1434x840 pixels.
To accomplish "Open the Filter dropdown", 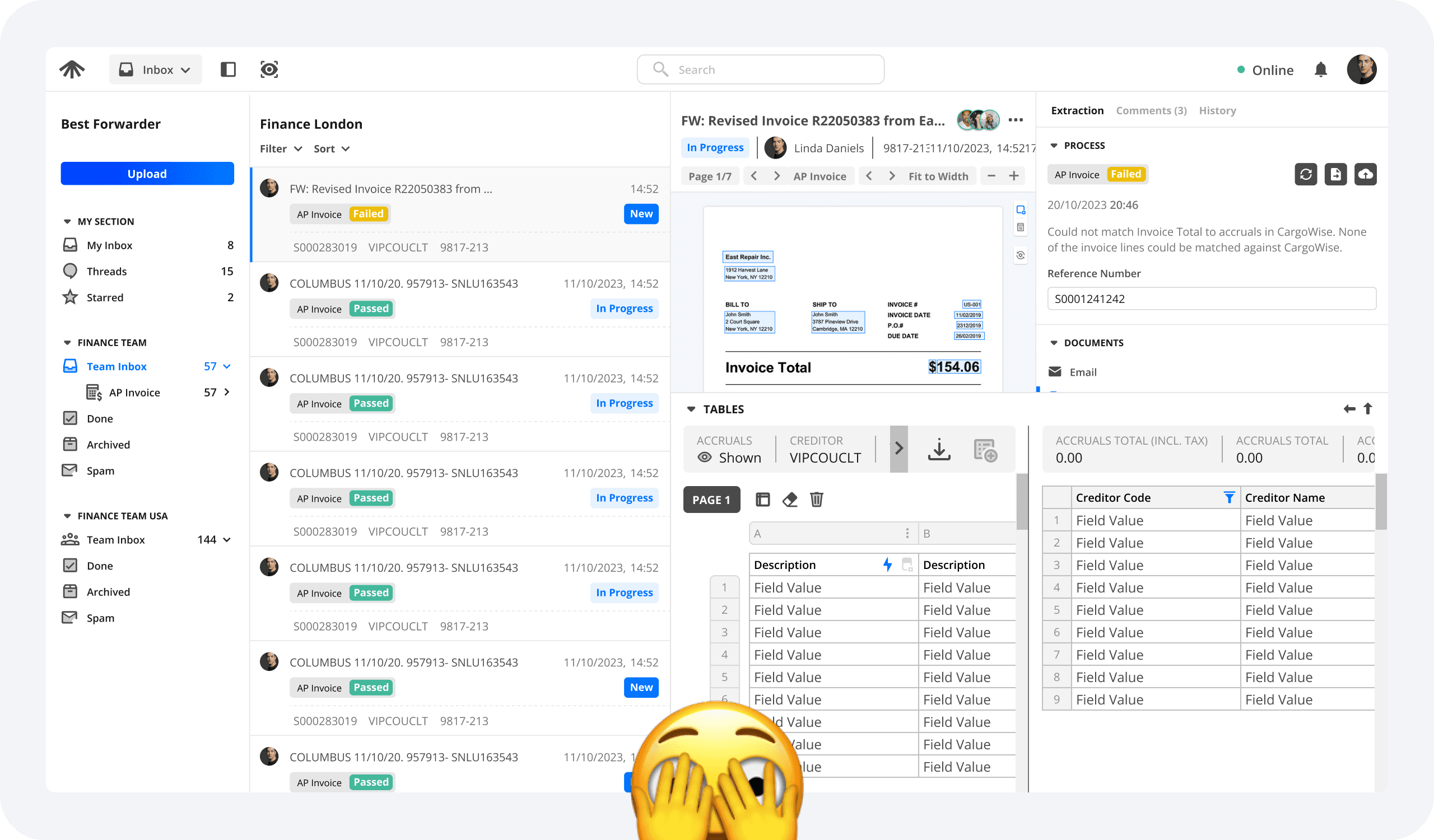I will 281,148.
